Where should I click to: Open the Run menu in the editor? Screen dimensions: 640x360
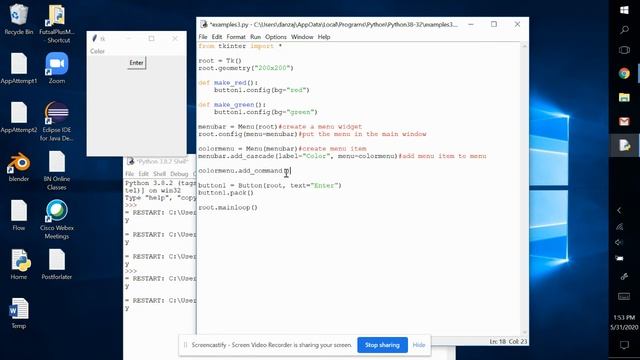256,37
